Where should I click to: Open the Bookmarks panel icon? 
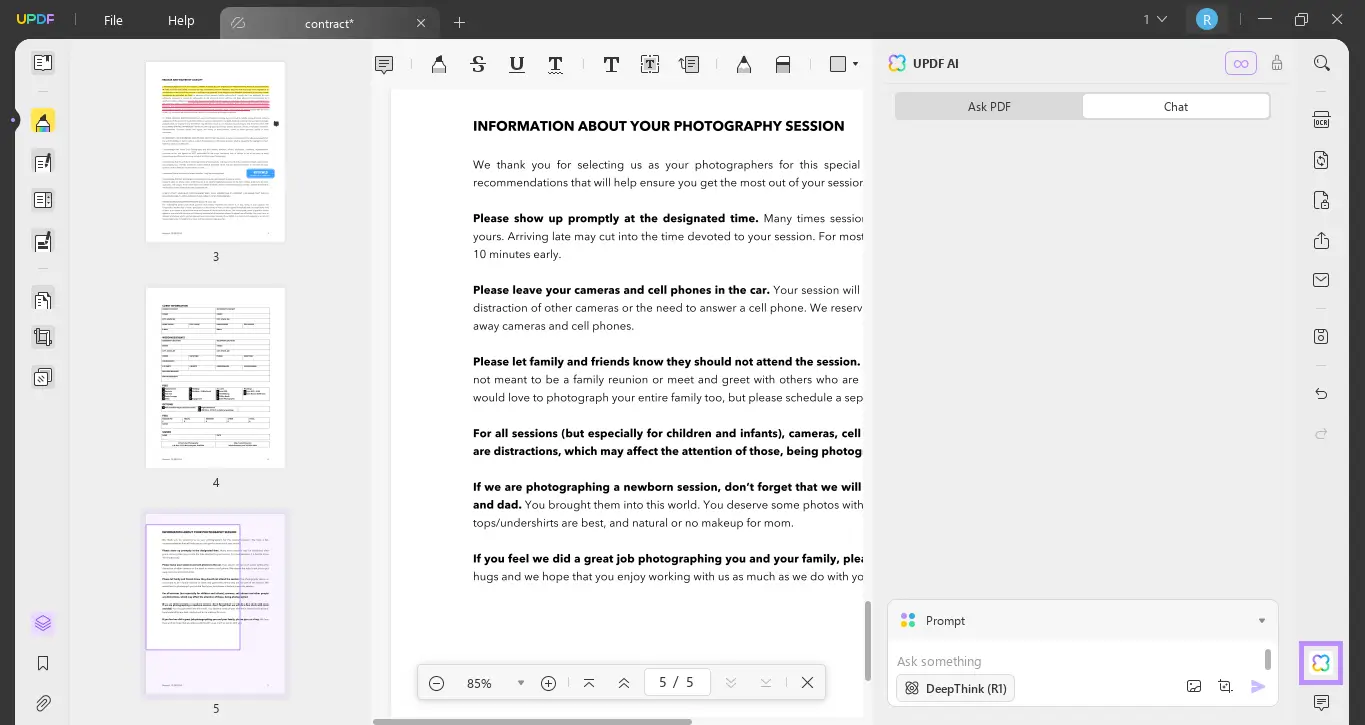(43, 663)
